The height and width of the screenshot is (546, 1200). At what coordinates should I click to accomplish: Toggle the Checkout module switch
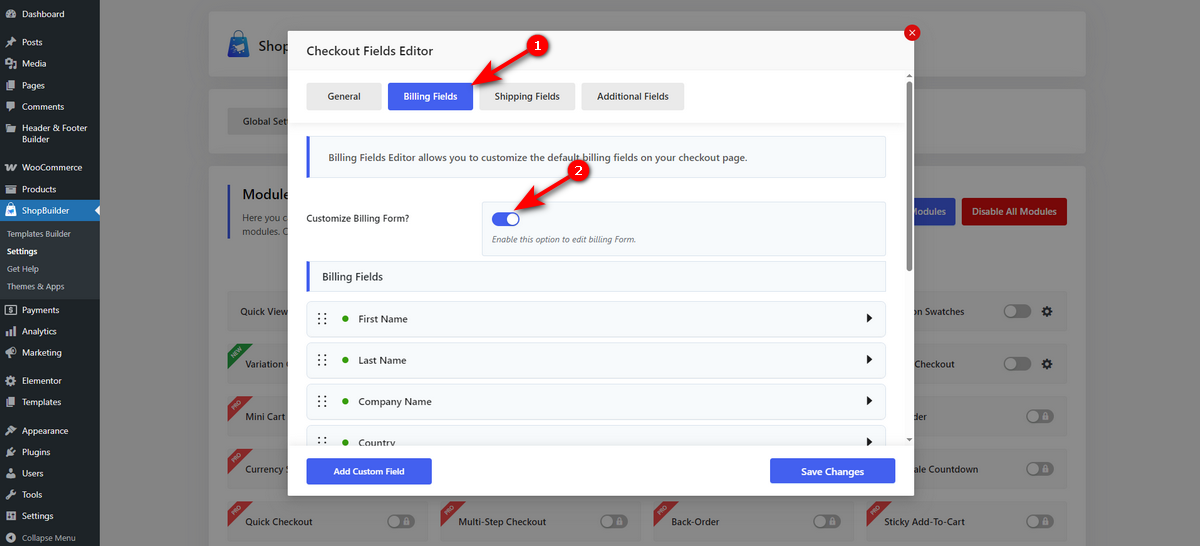point(1017,364)
